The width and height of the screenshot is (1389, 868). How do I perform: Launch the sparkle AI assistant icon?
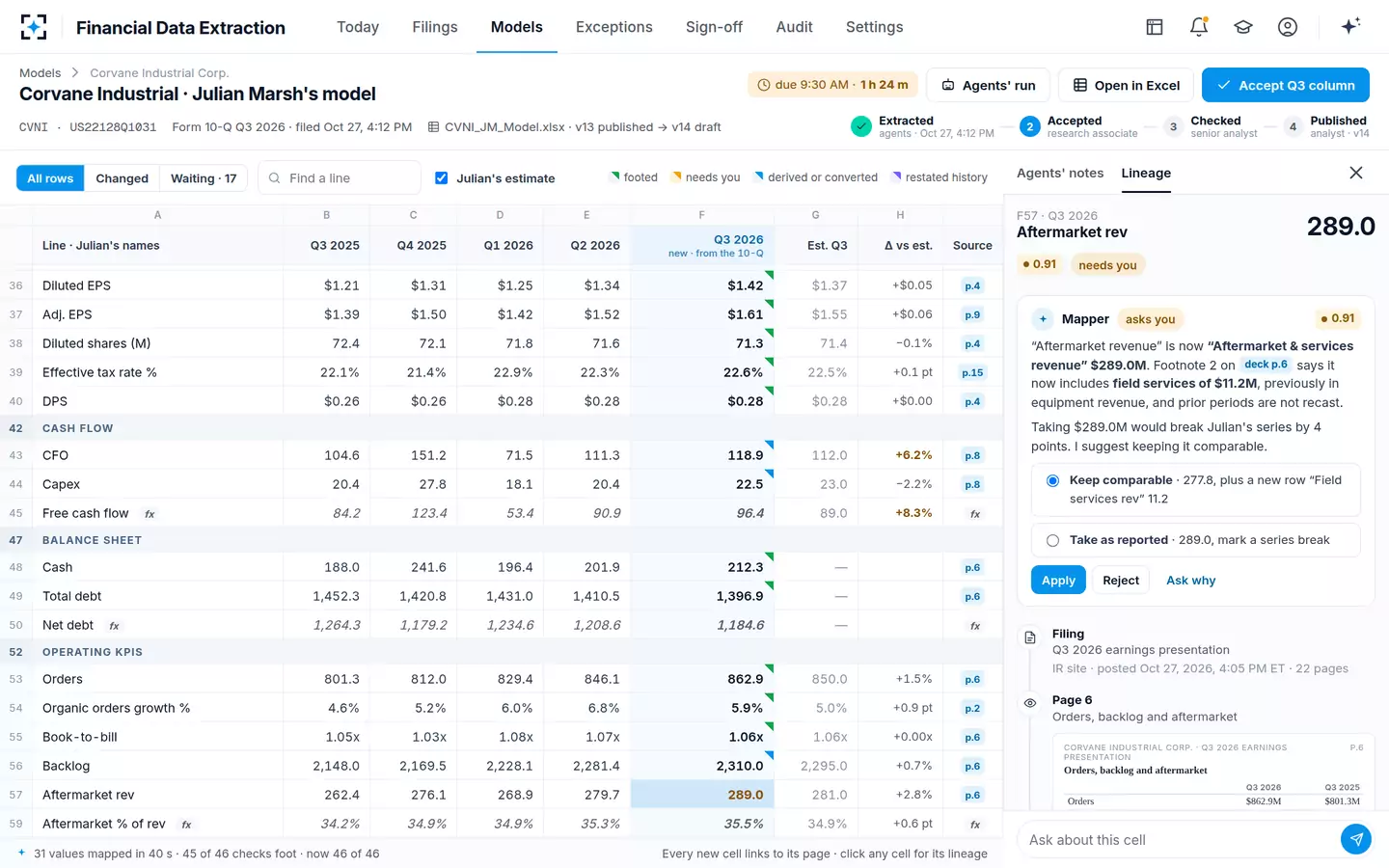[1350, 26]
